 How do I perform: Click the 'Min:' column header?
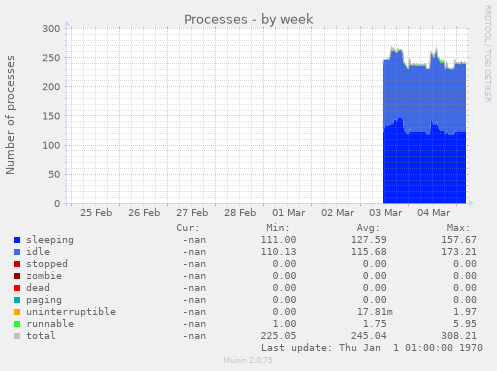pos(278,228)
